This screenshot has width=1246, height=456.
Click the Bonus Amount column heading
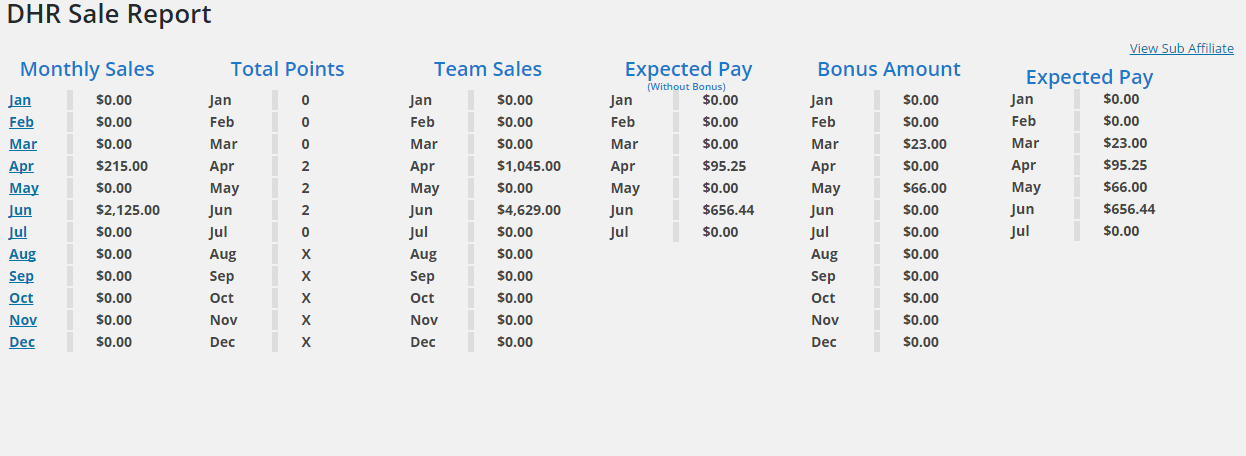tap(888, 69)
